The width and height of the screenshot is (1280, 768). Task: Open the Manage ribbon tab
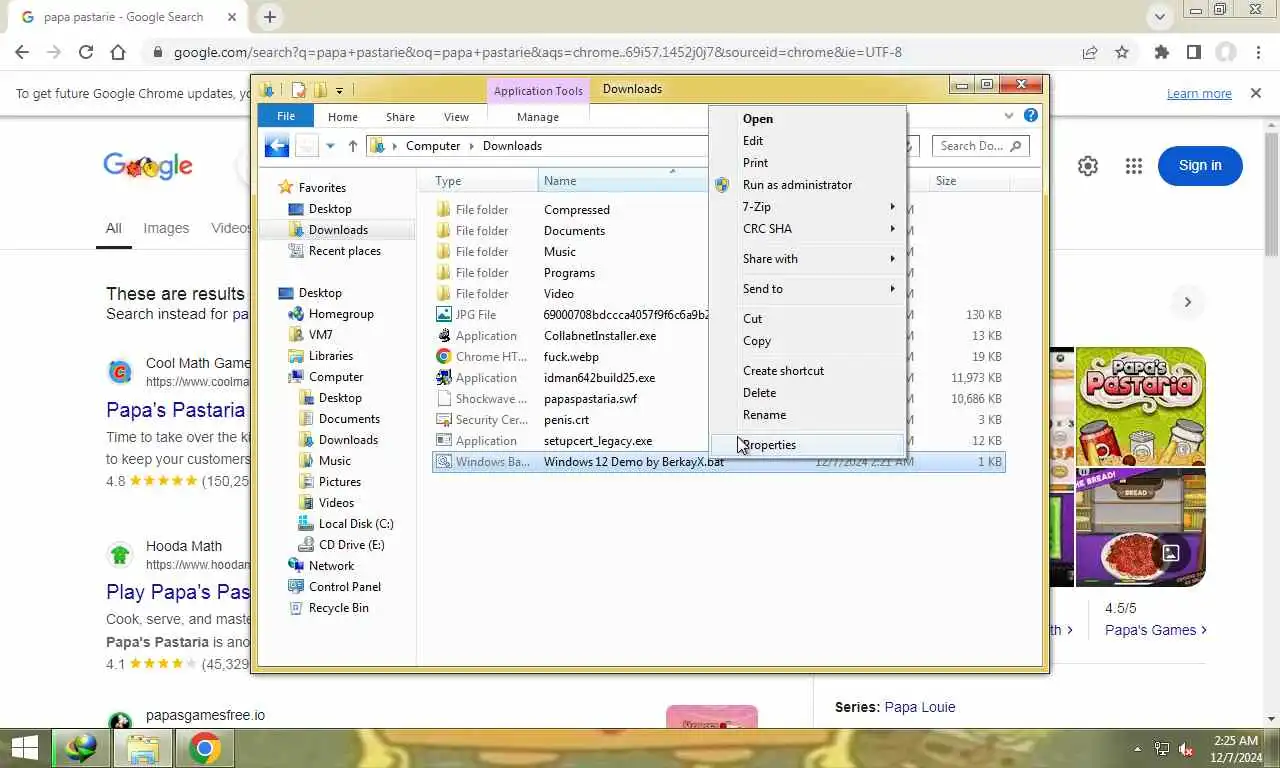[538, 117]
